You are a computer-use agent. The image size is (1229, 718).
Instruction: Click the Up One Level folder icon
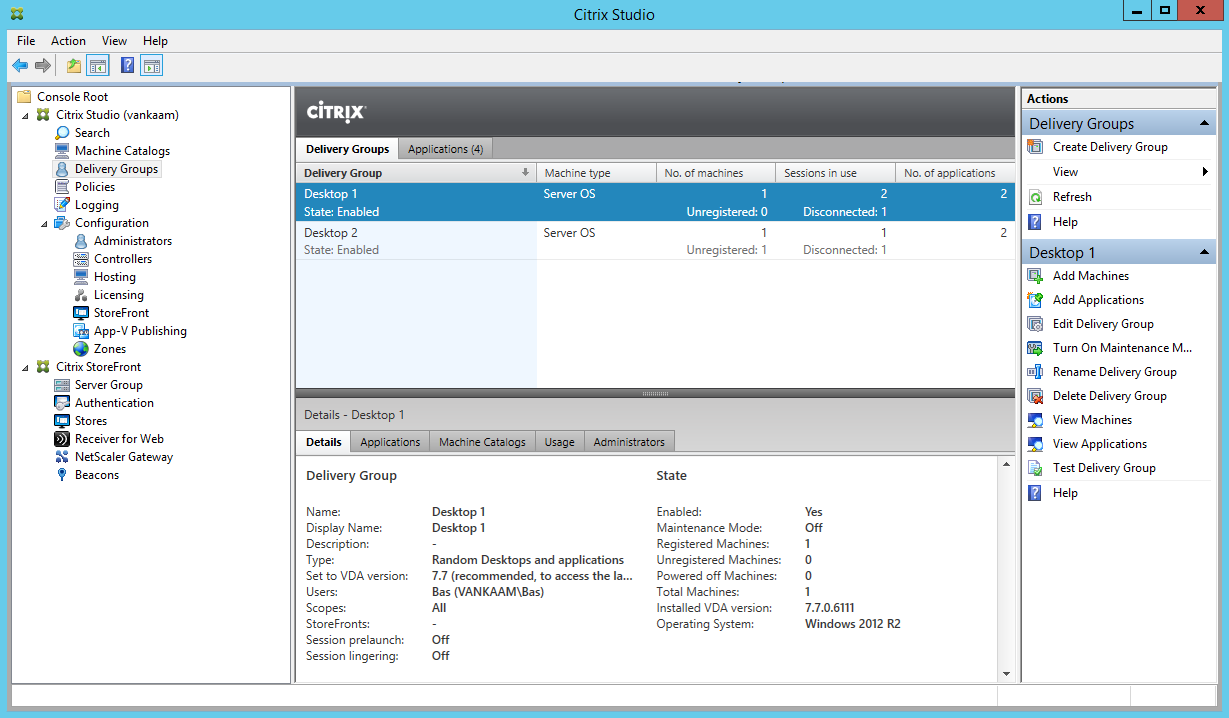(x=74, y=66)
